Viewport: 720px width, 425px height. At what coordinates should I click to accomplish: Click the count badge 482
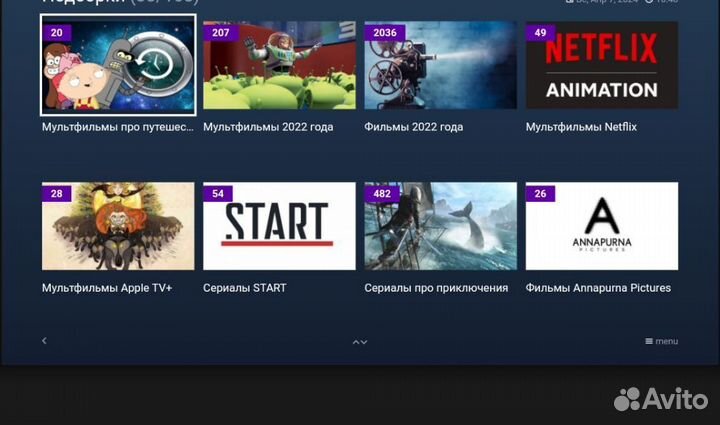[382, 194]
